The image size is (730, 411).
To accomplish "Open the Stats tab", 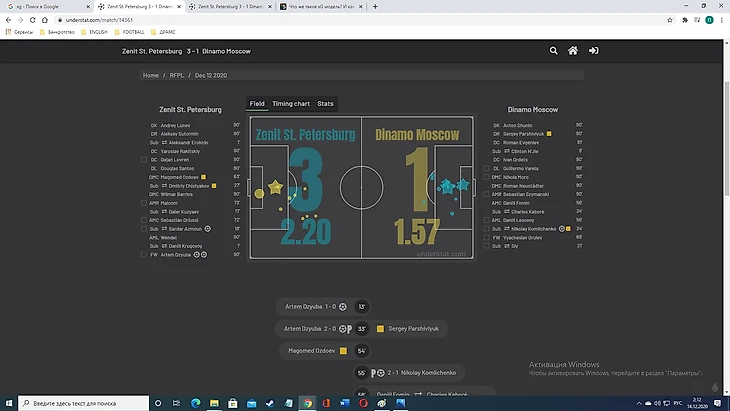I will click(325, 104).
